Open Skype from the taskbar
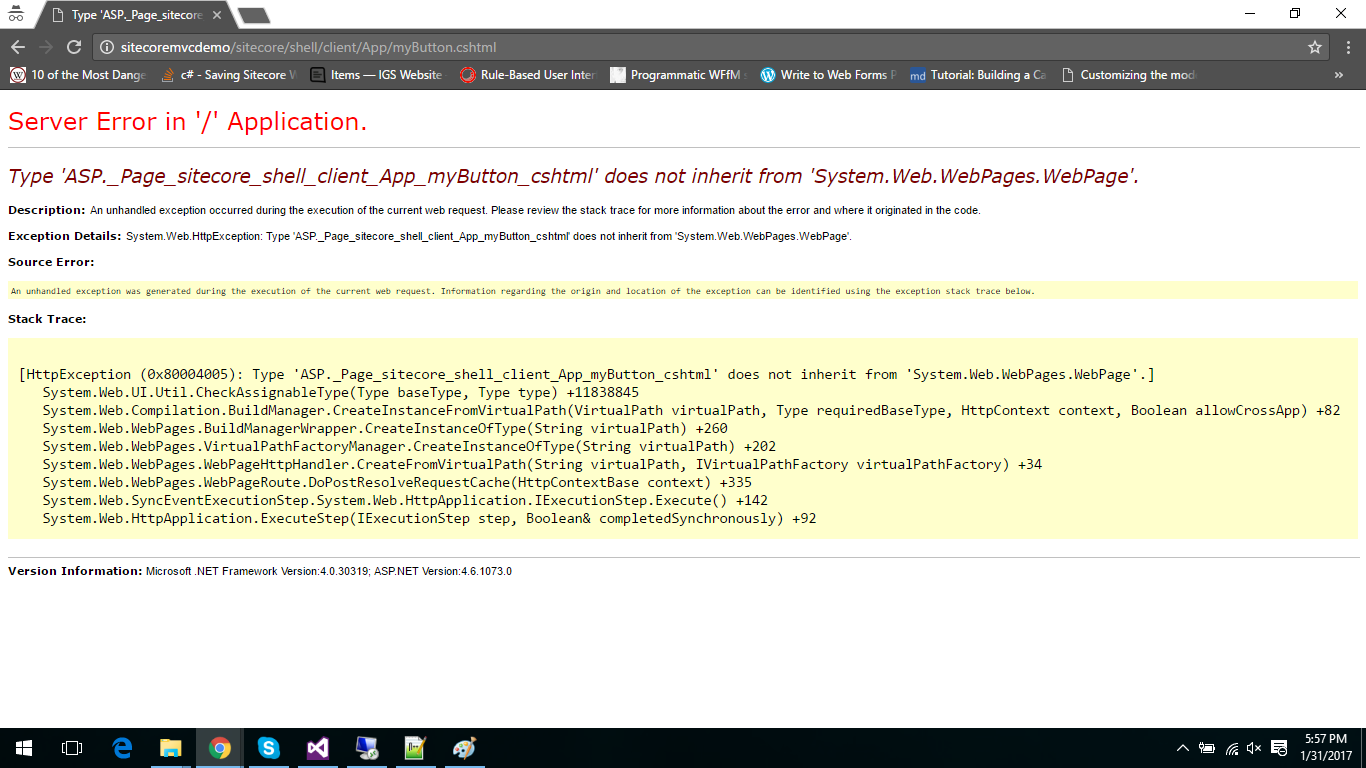 [x=269, y=748]
